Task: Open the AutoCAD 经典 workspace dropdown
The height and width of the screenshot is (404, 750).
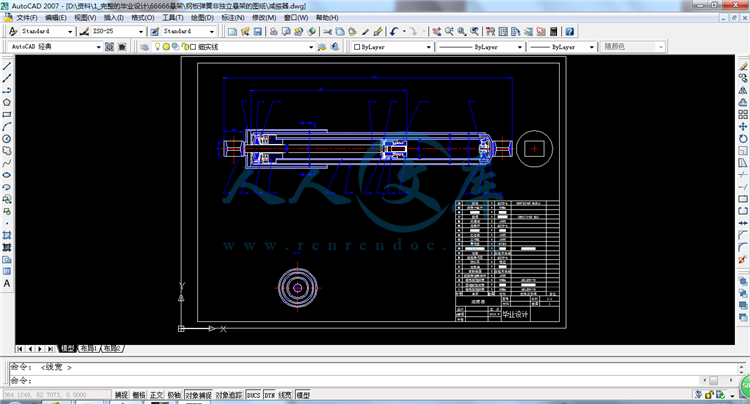Action: (99, 47)
